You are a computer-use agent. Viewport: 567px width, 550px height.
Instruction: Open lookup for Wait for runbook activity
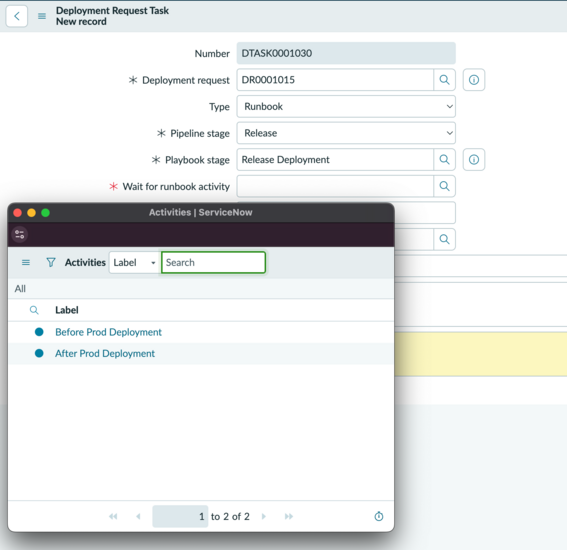click(x=444, y=186)
